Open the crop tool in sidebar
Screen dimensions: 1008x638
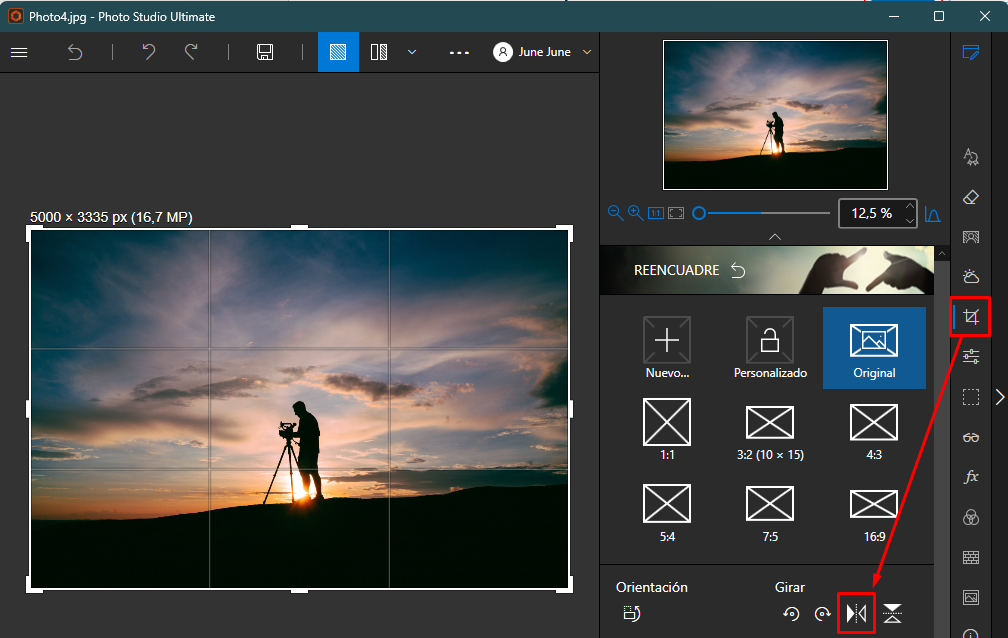tap(971, 316)
